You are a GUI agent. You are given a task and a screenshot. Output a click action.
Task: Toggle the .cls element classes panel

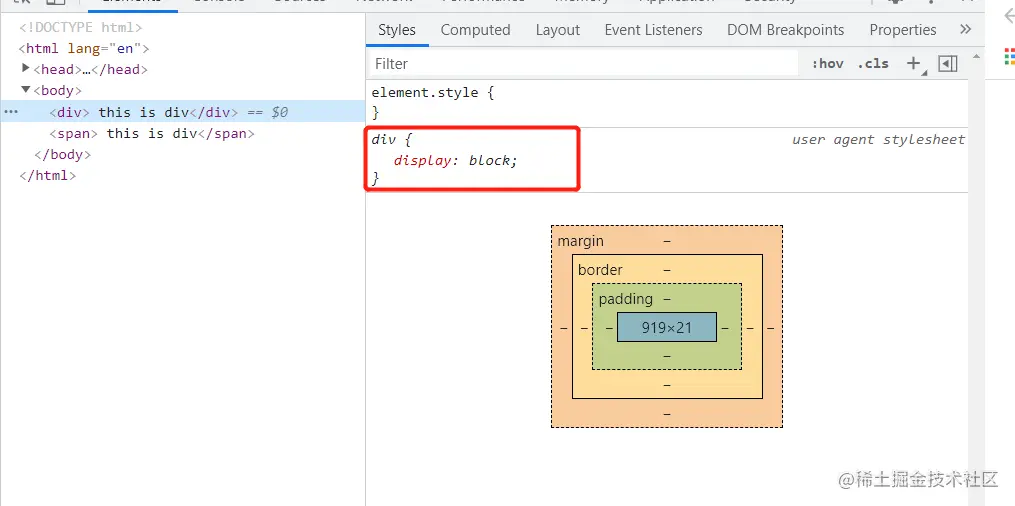(x=873, y=63)
